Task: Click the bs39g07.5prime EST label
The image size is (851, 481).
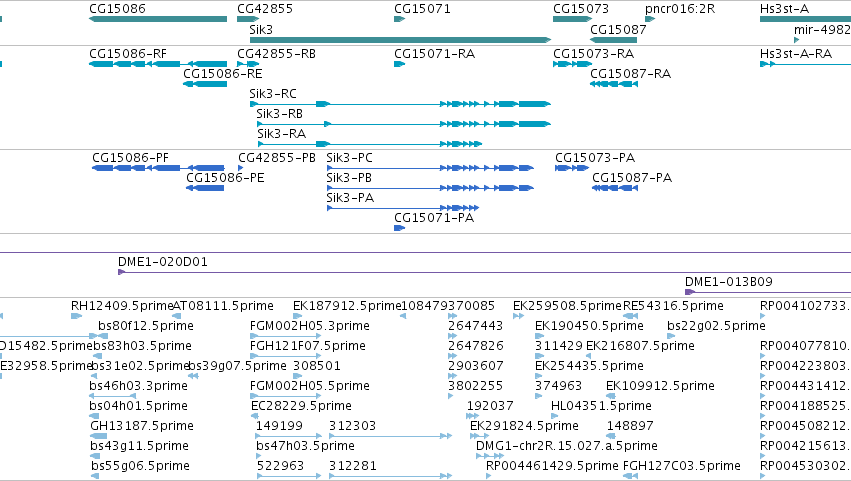Action: pos(237,366)
